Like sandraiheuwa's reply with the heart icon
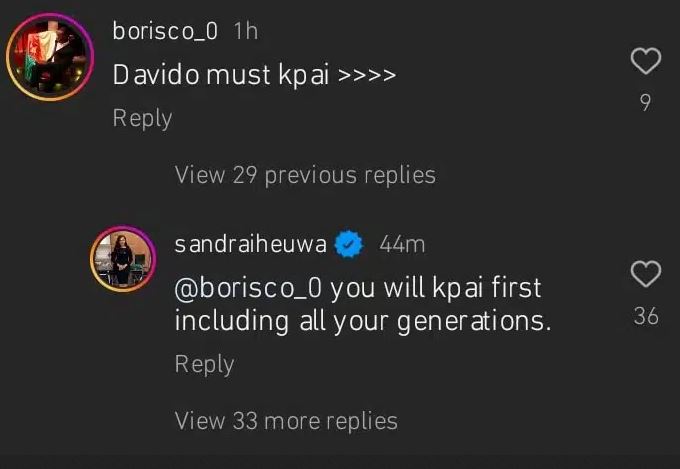680x469 pixels. [647, 273]
